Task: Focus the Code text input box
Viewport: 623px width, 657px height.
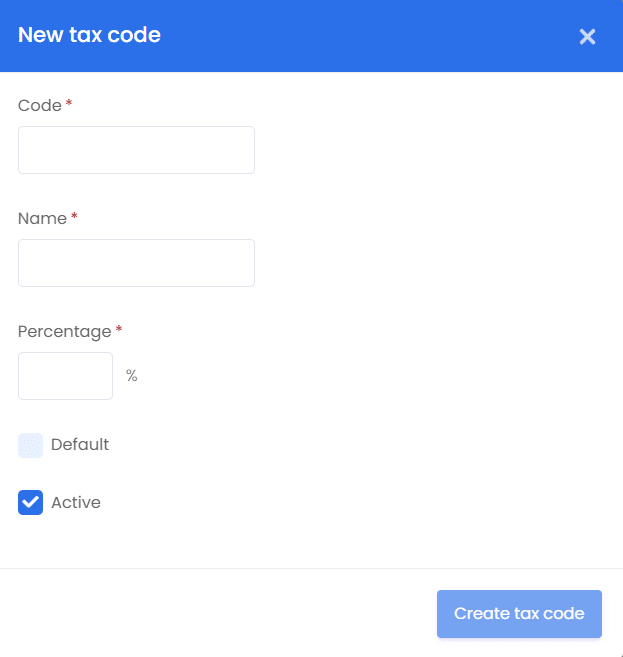Action: pyautogui.click(x=136, y=150)
